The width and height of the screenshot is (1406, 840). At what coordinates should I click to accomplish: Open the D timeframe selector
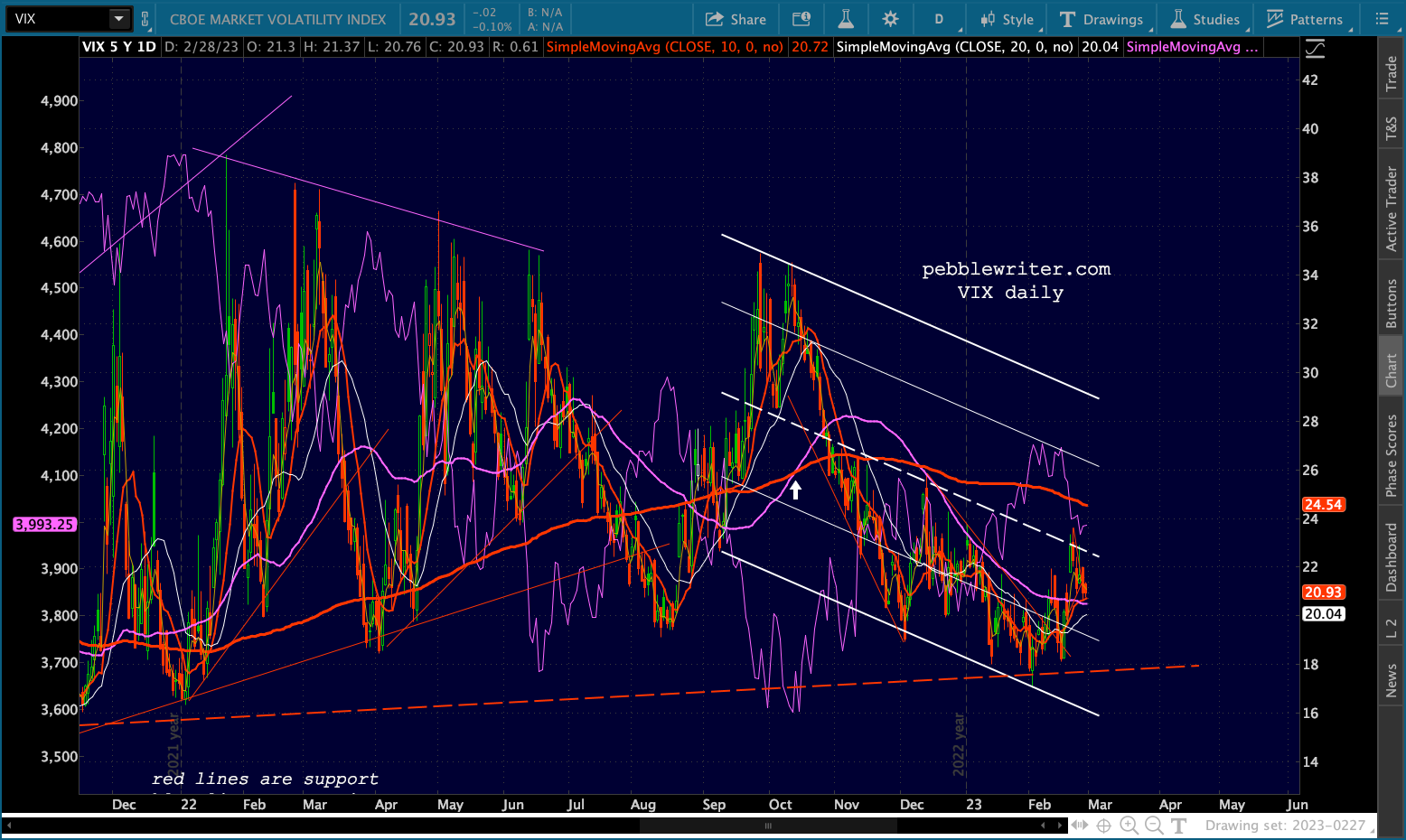939,19
